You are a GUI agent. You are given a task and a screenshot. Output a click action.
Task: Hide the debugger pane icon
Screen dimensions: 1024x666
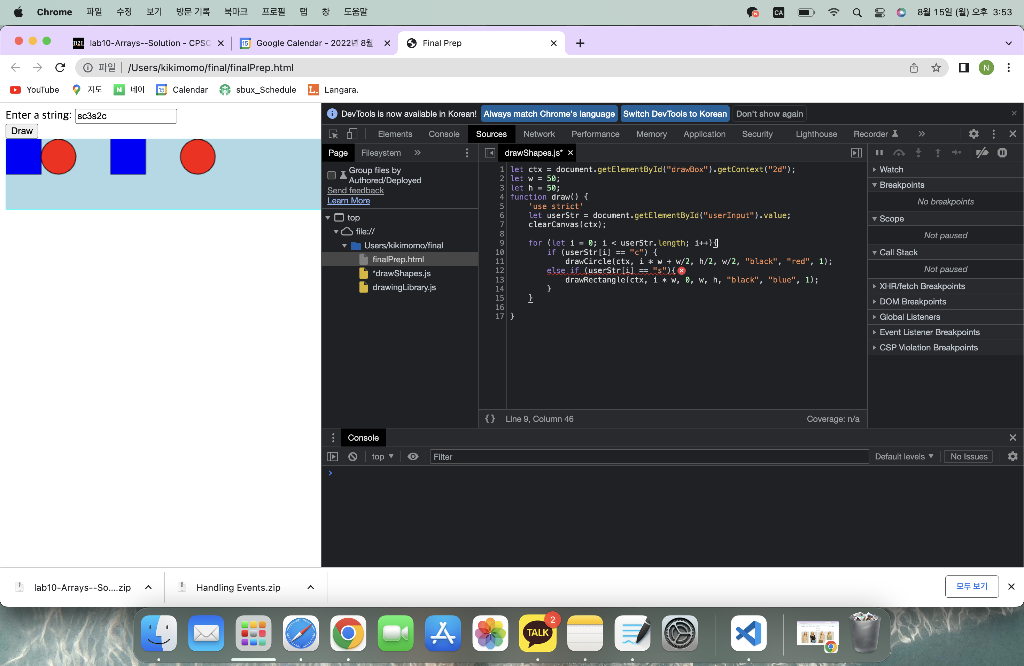[856, 153]
